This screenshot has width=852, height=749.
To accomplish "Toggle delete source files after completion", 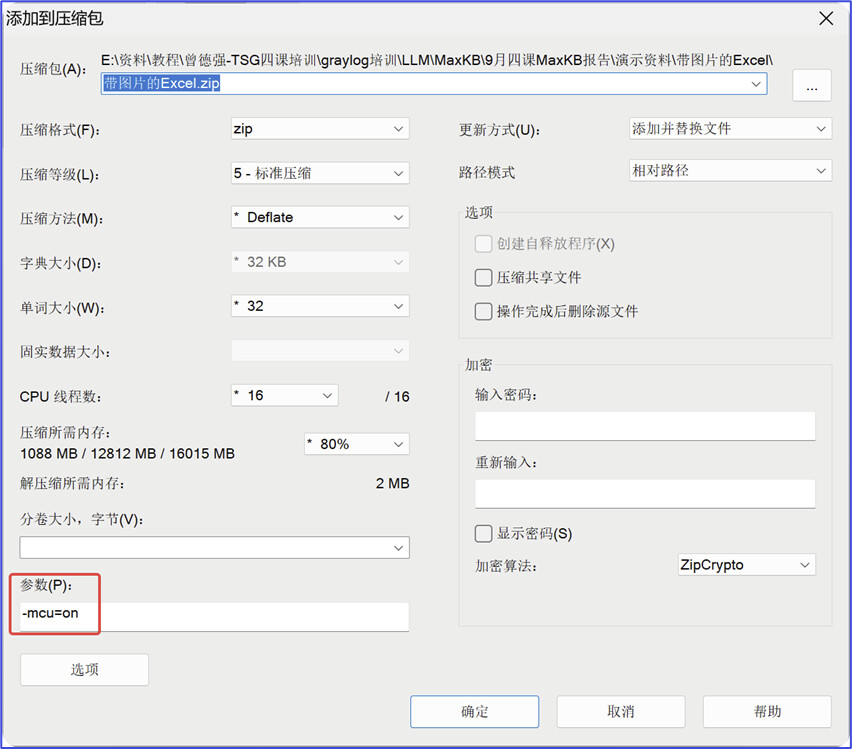I will [x=484, y=311].
